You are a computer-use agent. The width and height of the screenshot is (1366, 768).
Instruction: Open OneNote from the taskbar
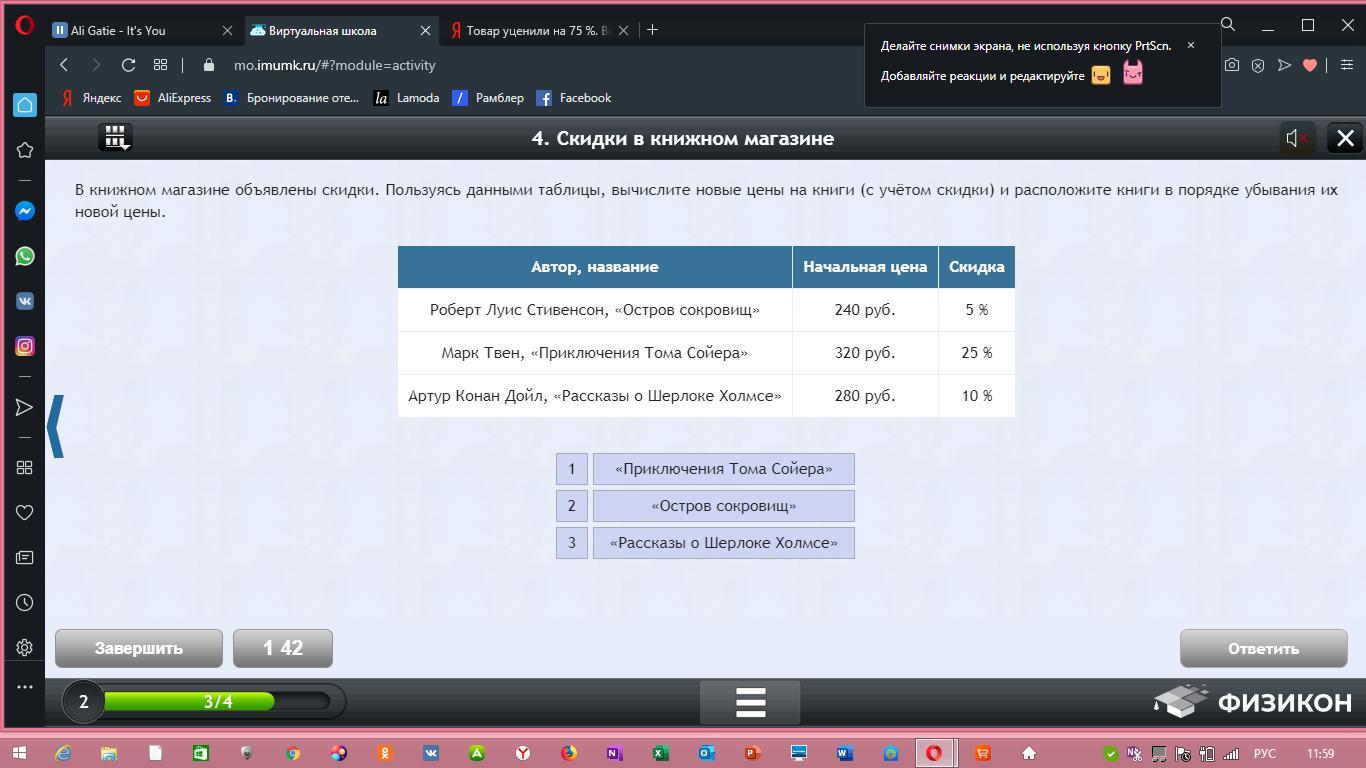(614, 753)
